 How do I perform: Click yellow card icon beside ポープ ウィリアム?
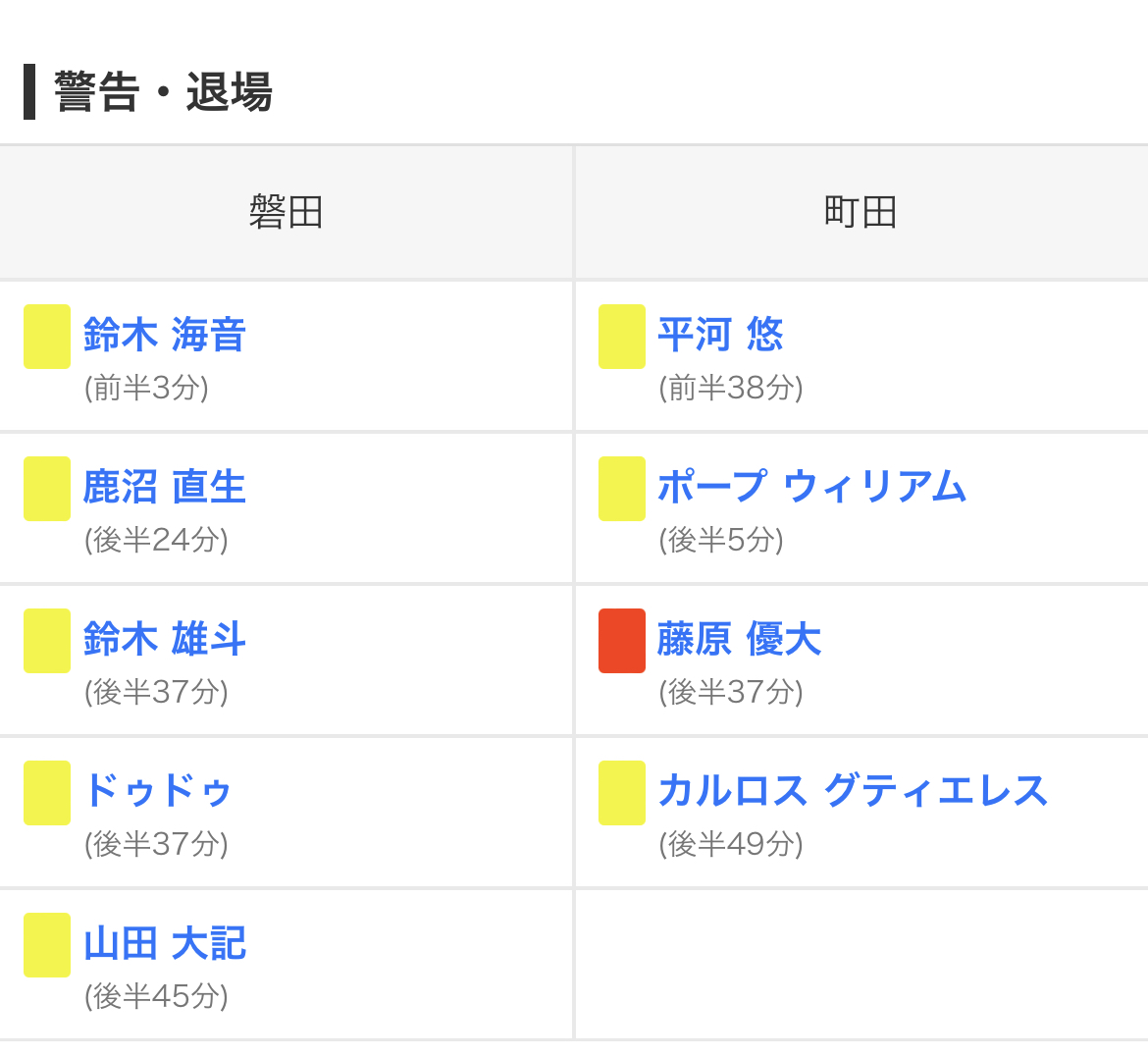pos(622,489)
